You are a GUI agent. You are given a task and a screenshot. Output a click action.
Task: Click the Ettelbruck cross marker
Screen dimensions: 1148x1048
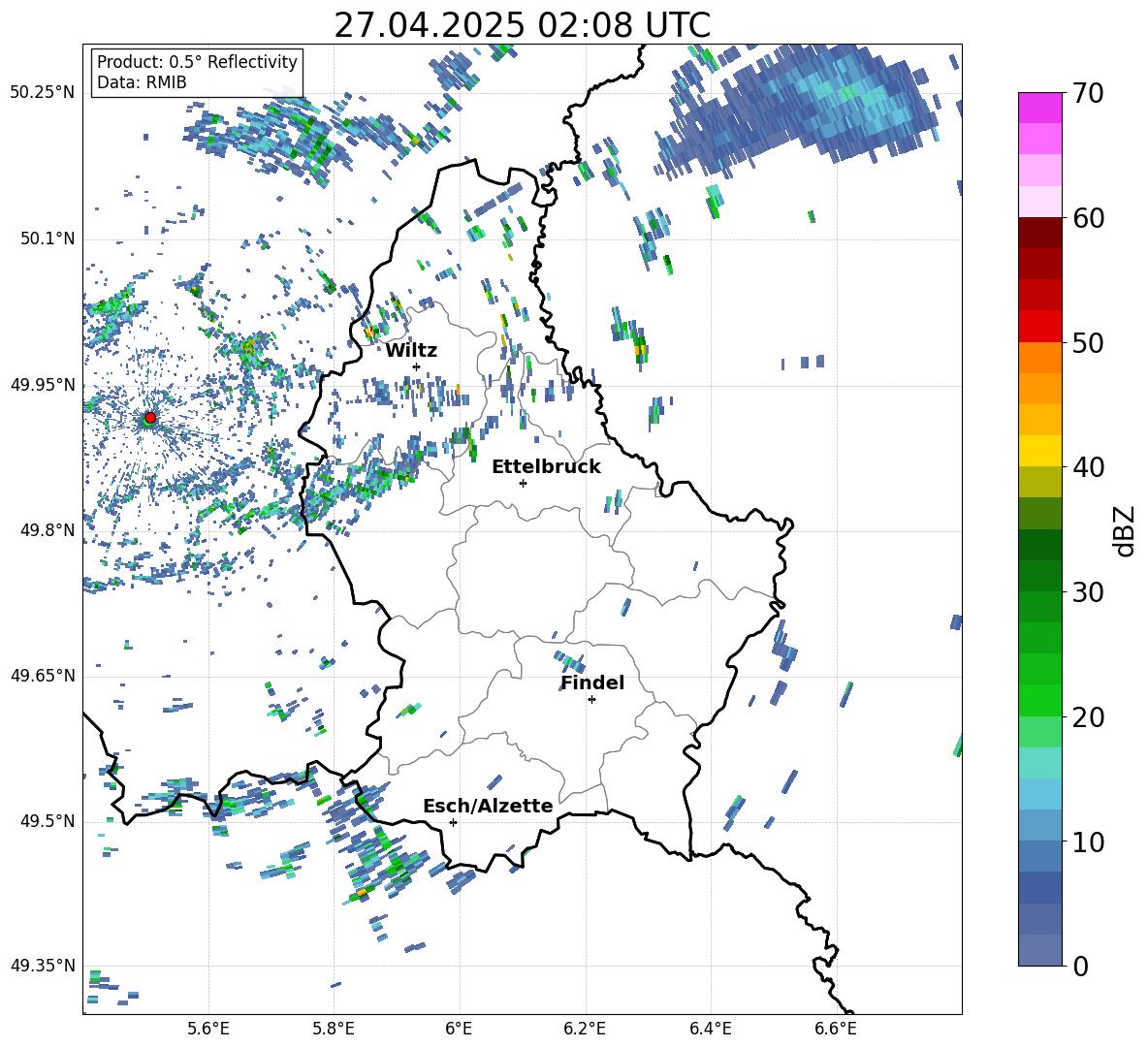pyautogui.click(x=523, y=483)
